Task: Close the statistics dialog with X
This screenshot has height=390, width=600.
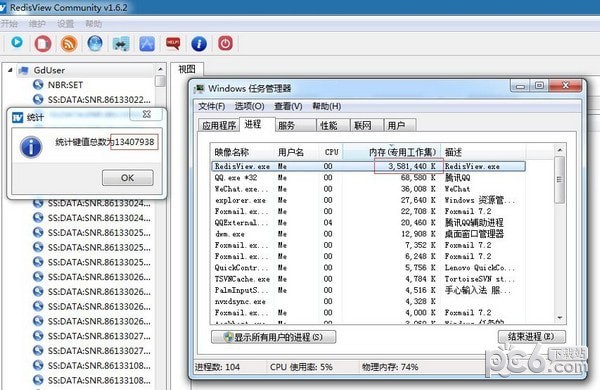Action: tap(147, 114)
